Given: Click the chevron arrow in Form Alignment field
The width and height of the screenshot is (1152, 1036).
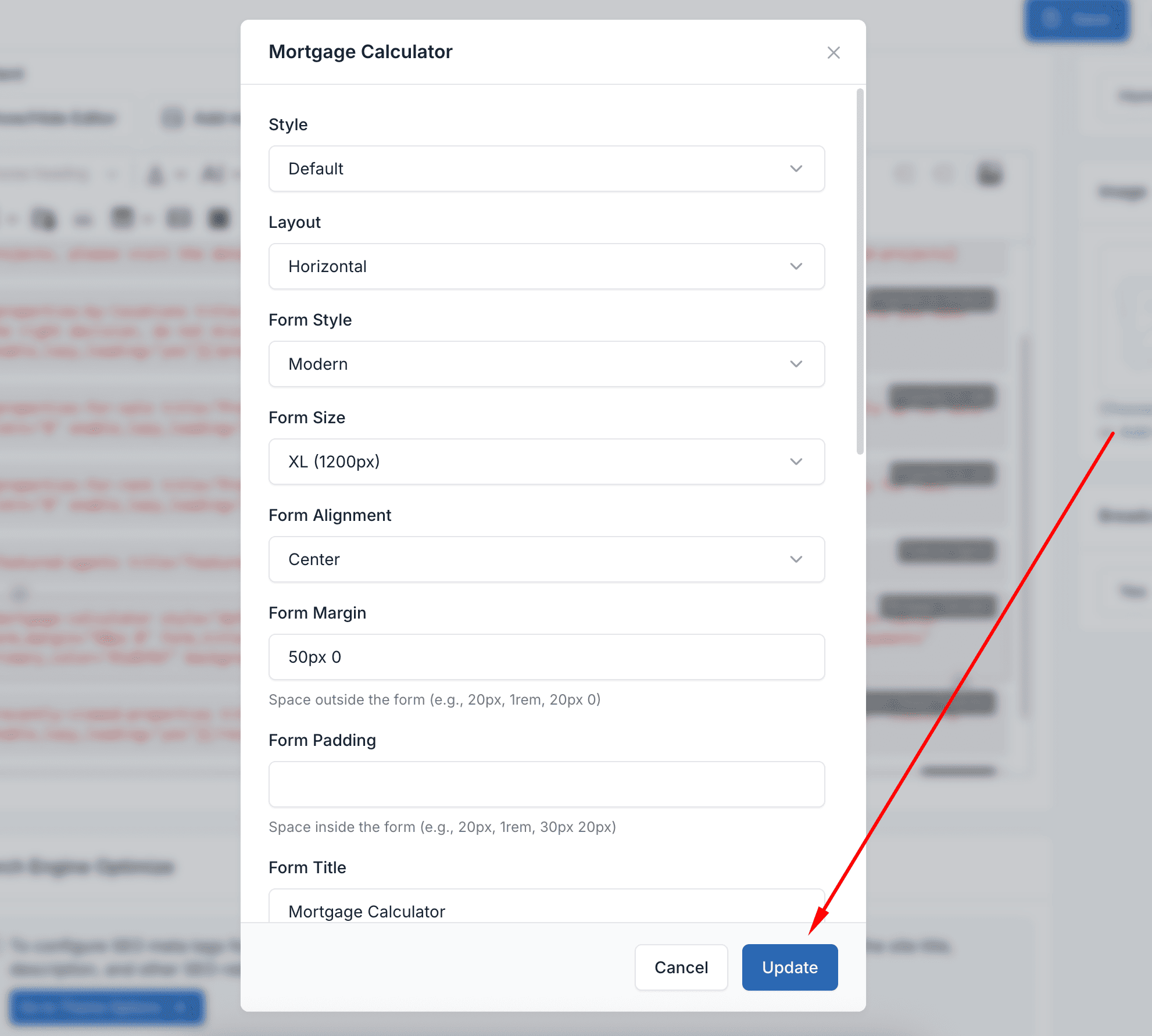Looking at the screenshot, I should [796, 559].
